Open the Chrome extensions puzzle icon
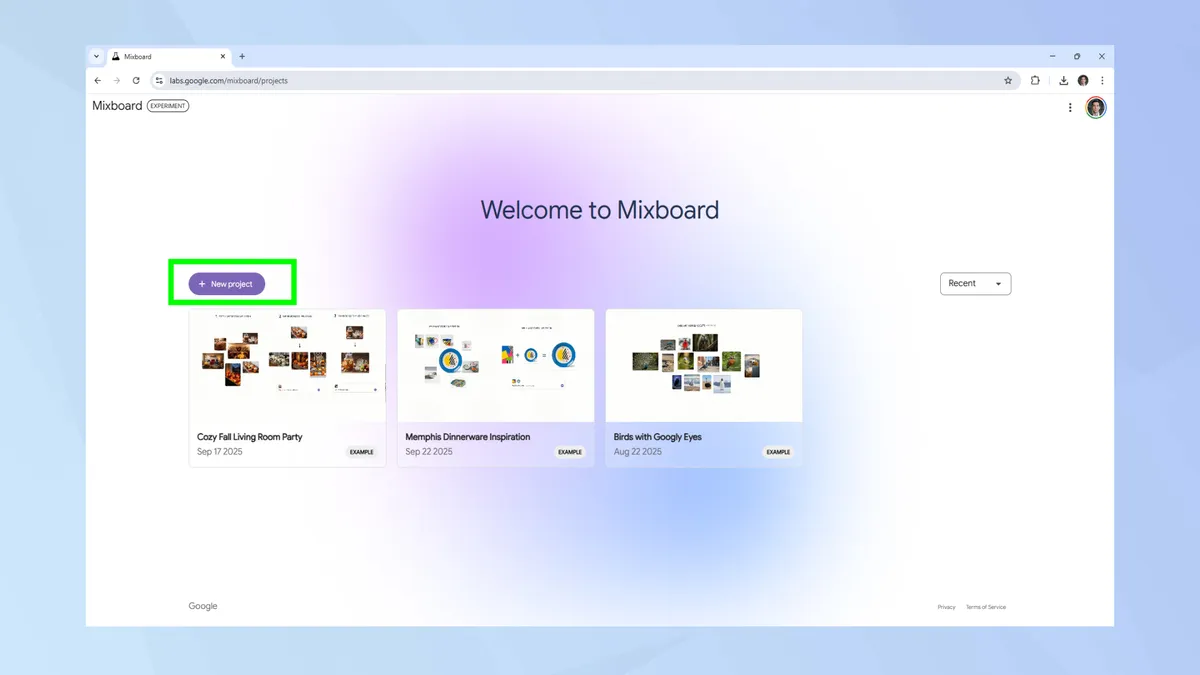The height and width of the screenshot is (675, 1200). (x=1035, y=80)
